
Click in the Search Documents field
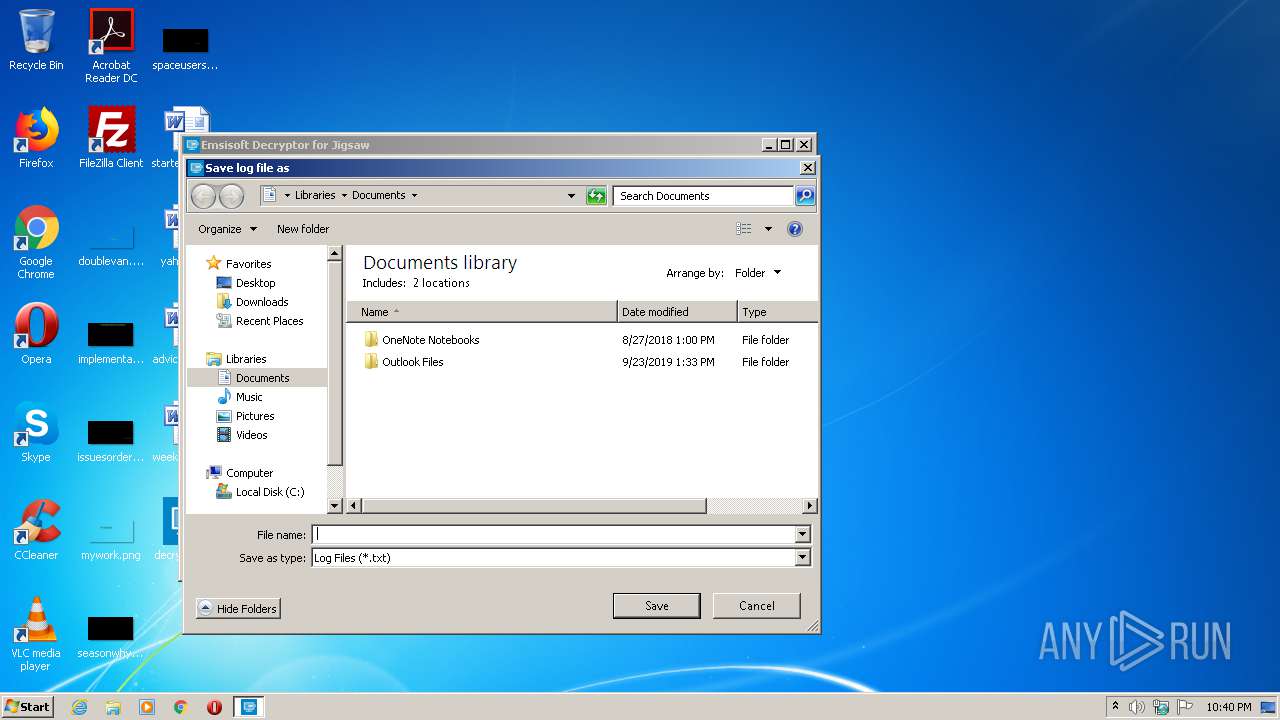704,196
